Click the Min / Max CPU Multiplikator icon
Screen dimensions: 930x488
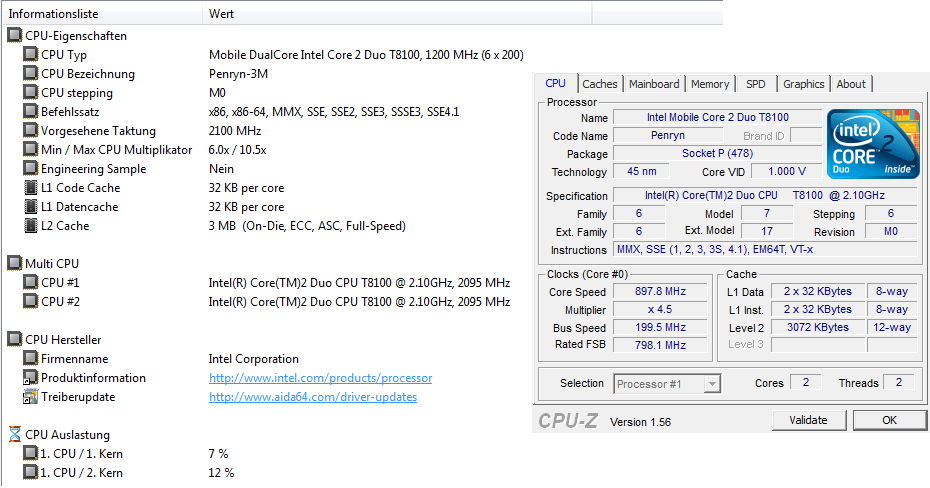30,149
